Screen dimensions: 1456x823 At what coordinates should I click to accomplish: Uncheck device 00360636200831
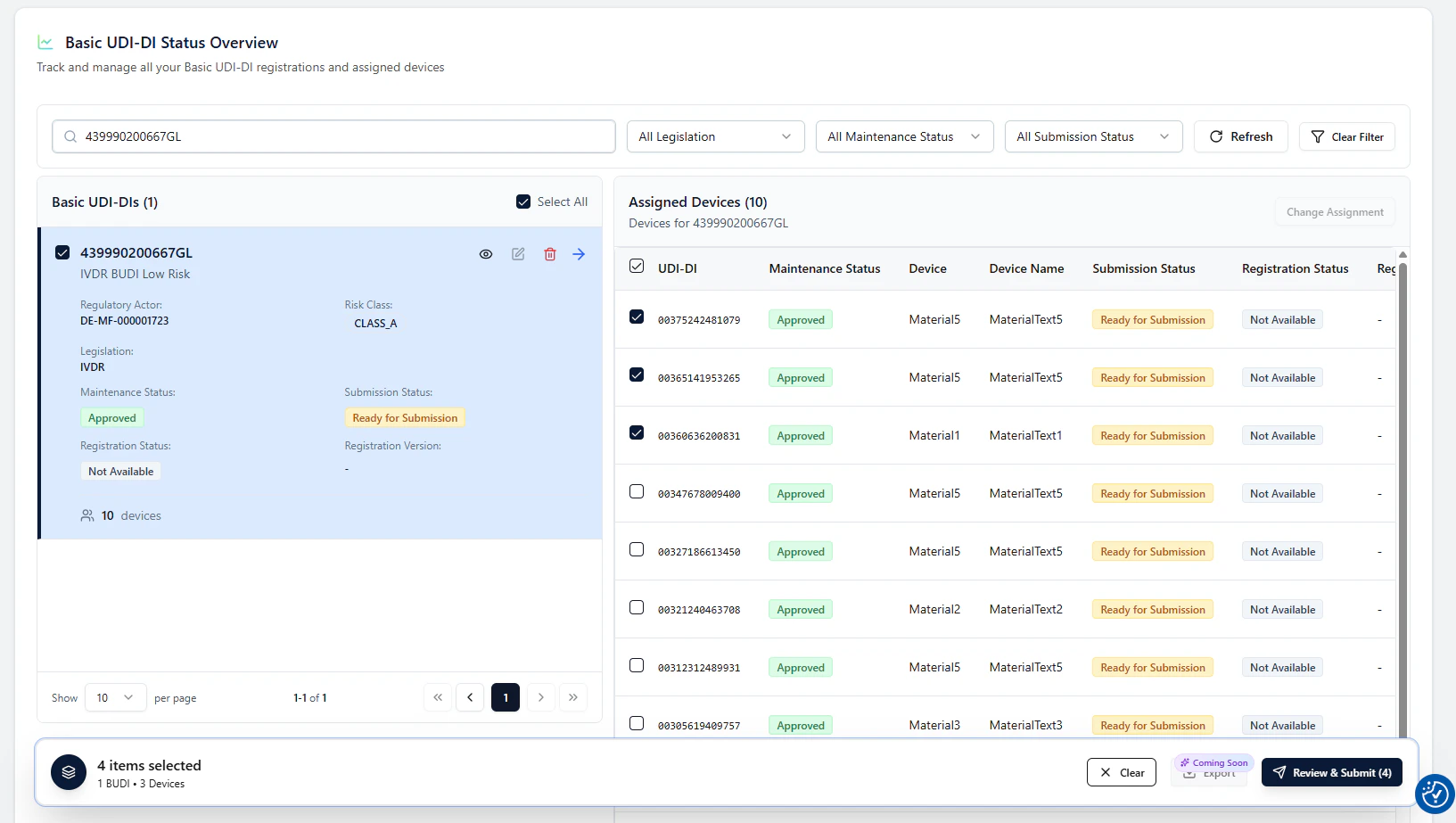point(637,432)
